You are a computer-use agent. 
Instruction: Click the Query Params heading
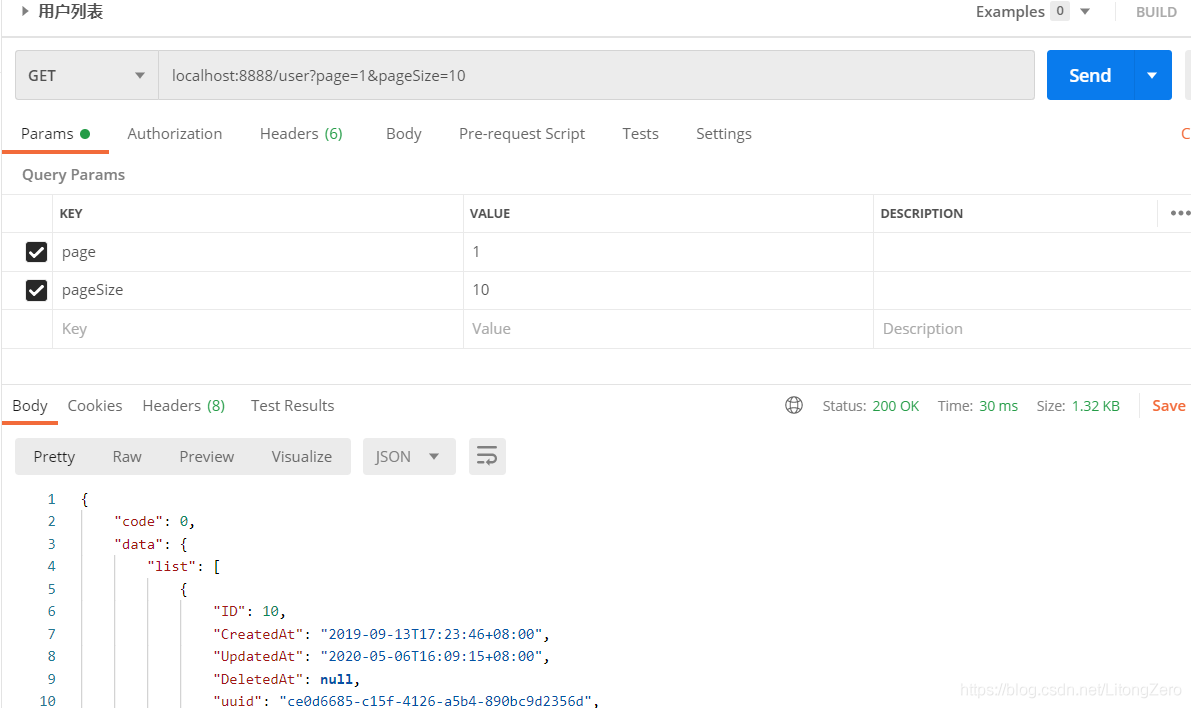tap(73, 175)
